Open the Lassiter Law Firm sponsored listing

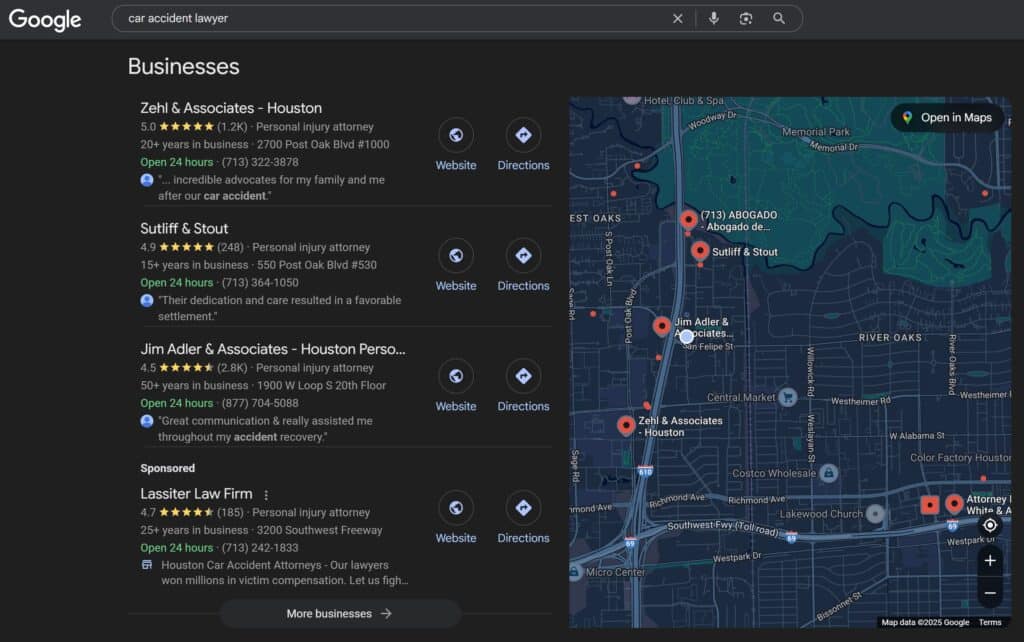[196, 494]
